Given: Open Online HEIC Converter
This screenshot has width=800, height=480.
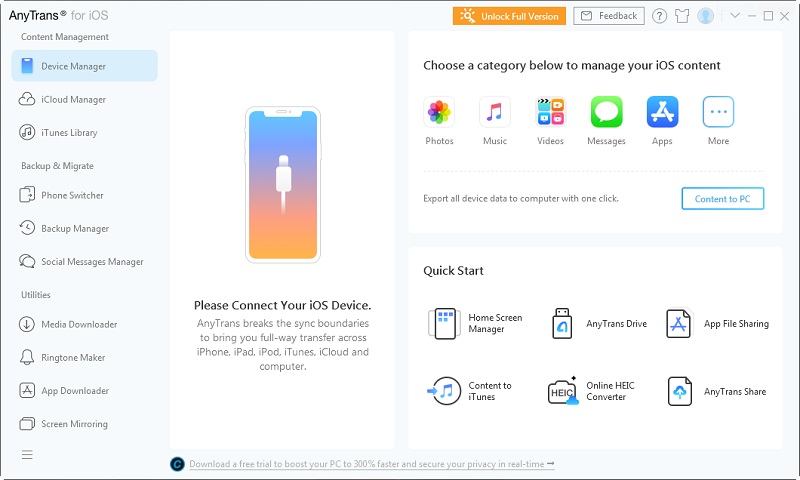Looking at the screenshot, I should (592, 391).
